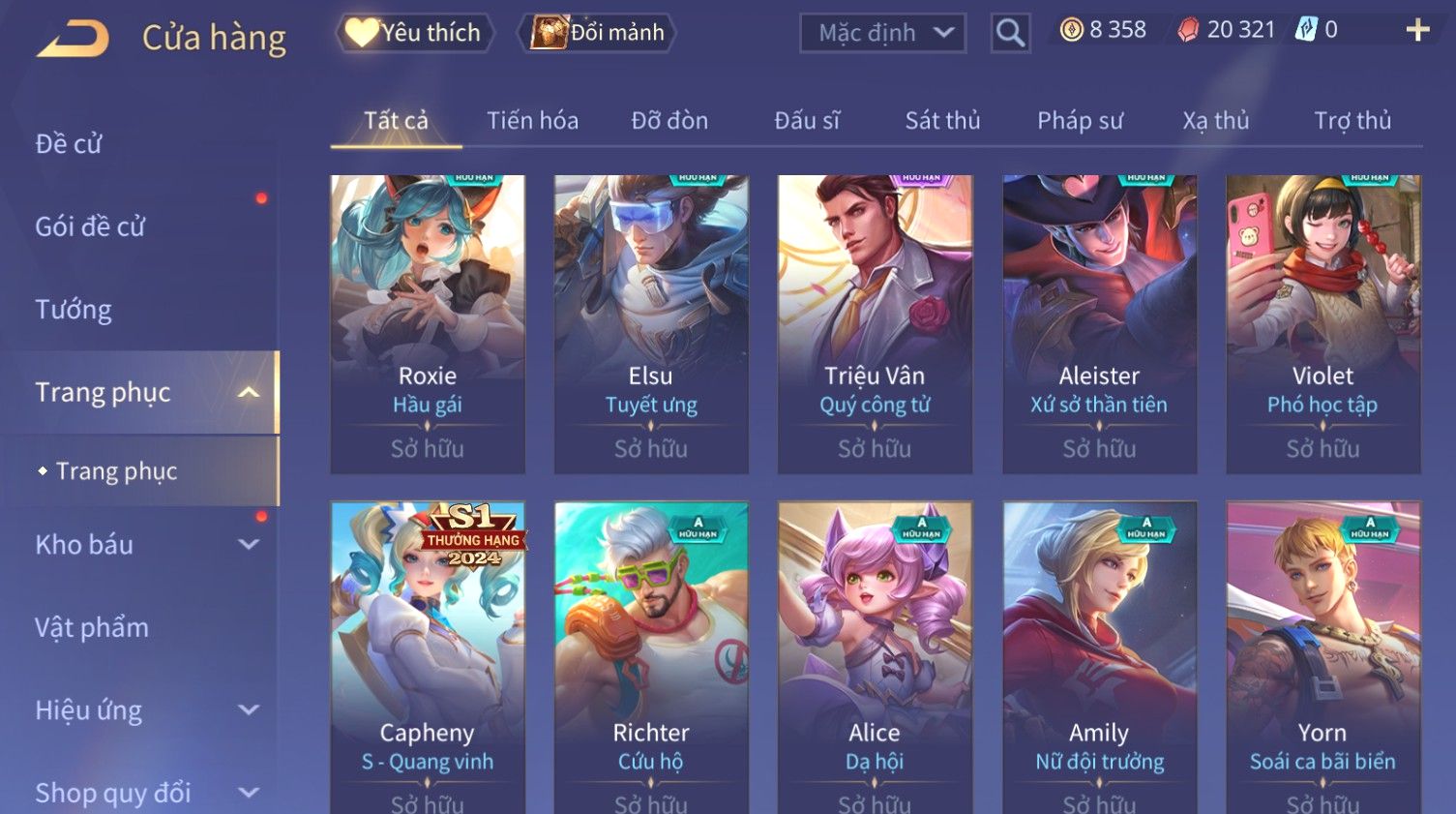Screen dimensions: 1456x814
Task: Select the Roxie Hầu gái skin card
Action: (x=428, y=324)
